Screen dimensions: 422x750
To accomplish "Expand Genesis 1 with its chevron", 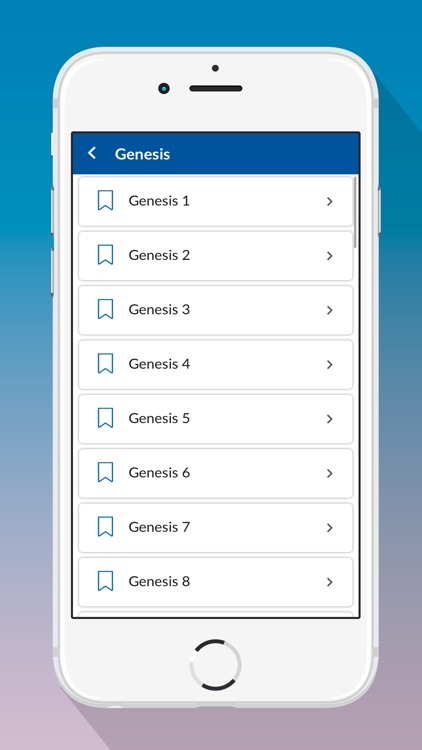I will tap(329, 201).
